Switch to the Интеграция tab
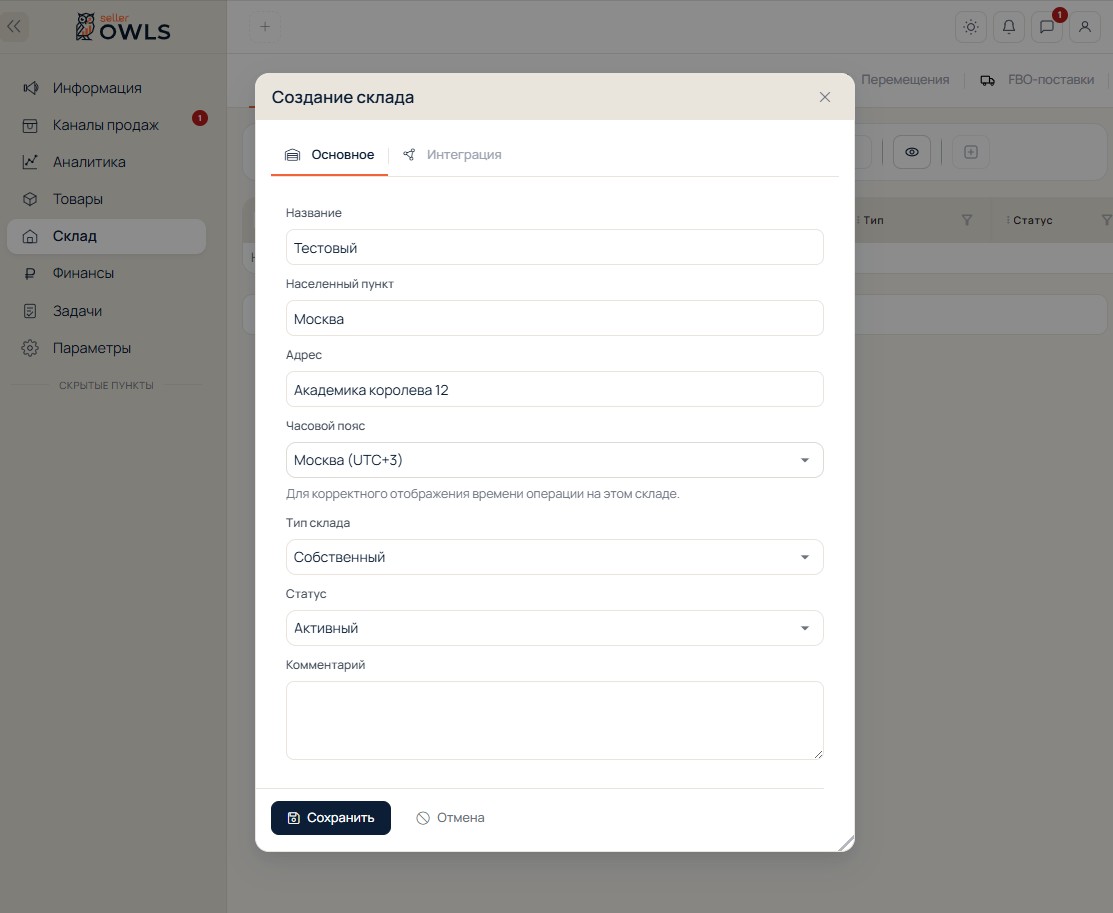 click(x=452, y=155)
